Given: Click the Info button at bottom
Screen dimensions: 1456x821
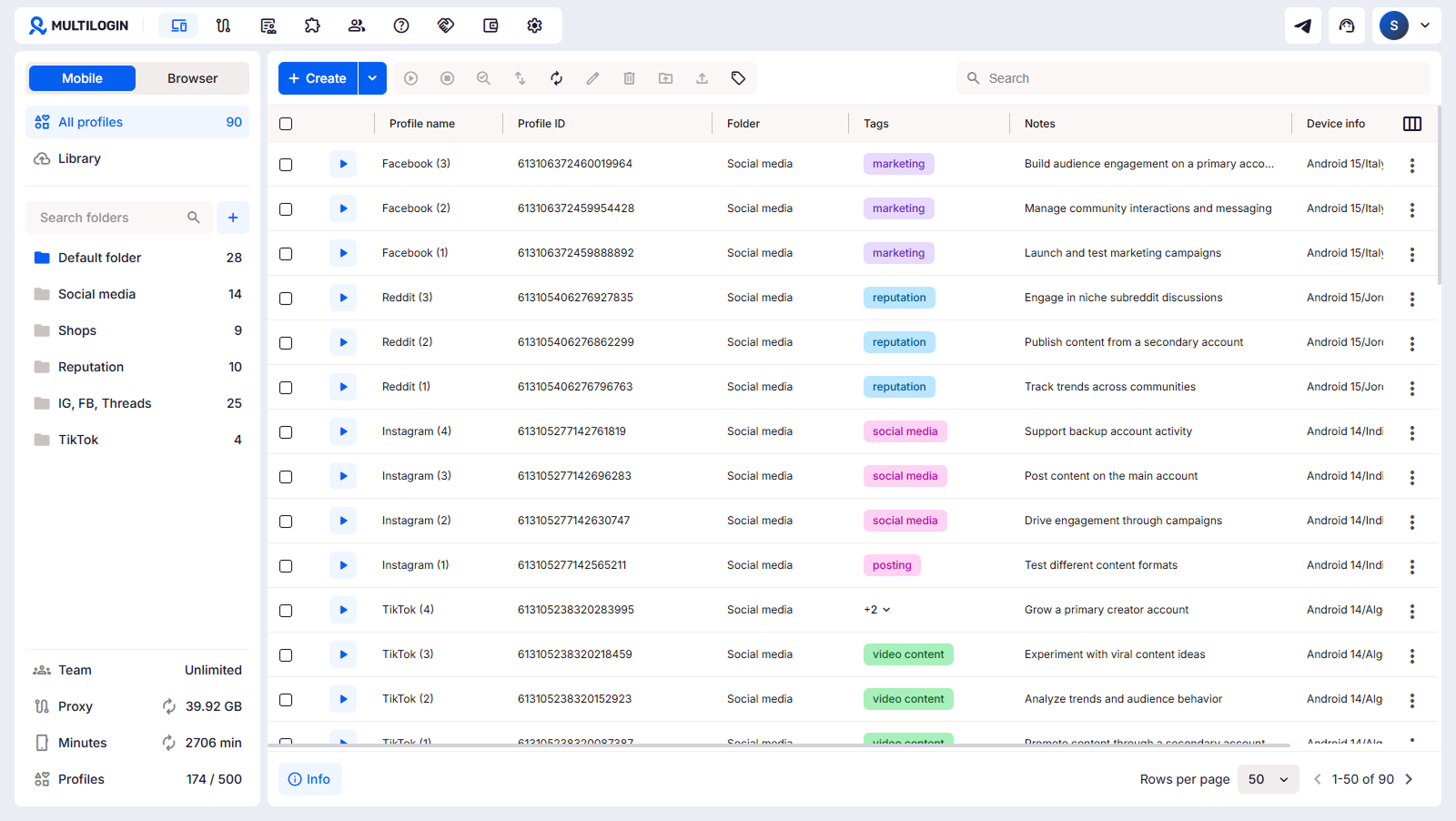Looking at the screenshot, I should click(x=309, y=779).
